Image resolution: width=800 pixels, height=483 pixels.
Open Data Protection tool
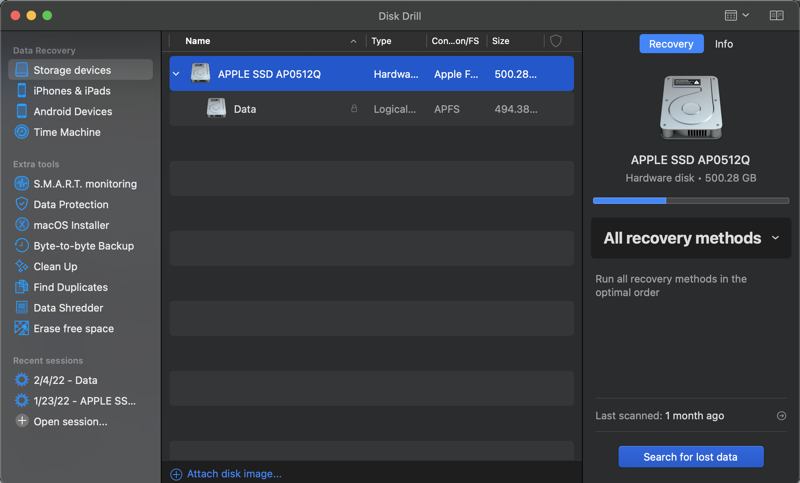pos(70,205)
